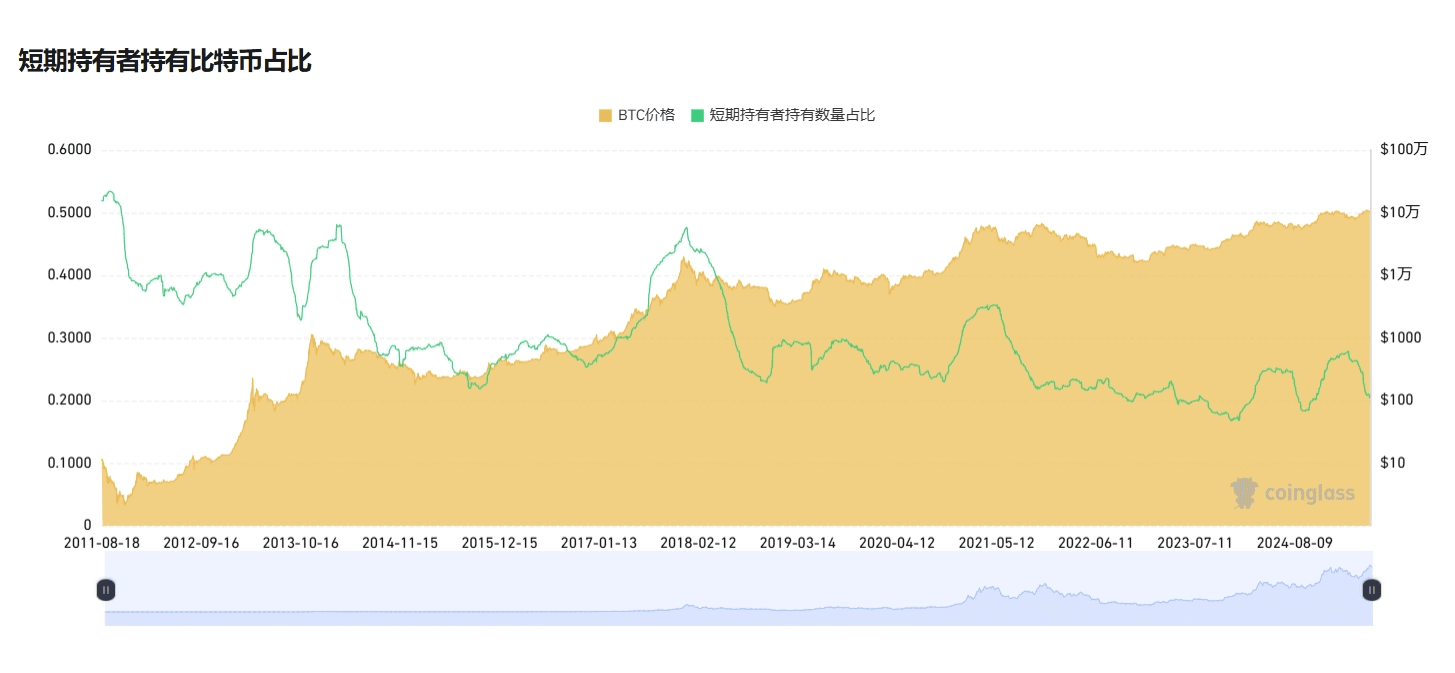Click the chart title 短期持有者持有比特币占比
The height and width of the screenshot is (673, 1455).
click(165, 61)
